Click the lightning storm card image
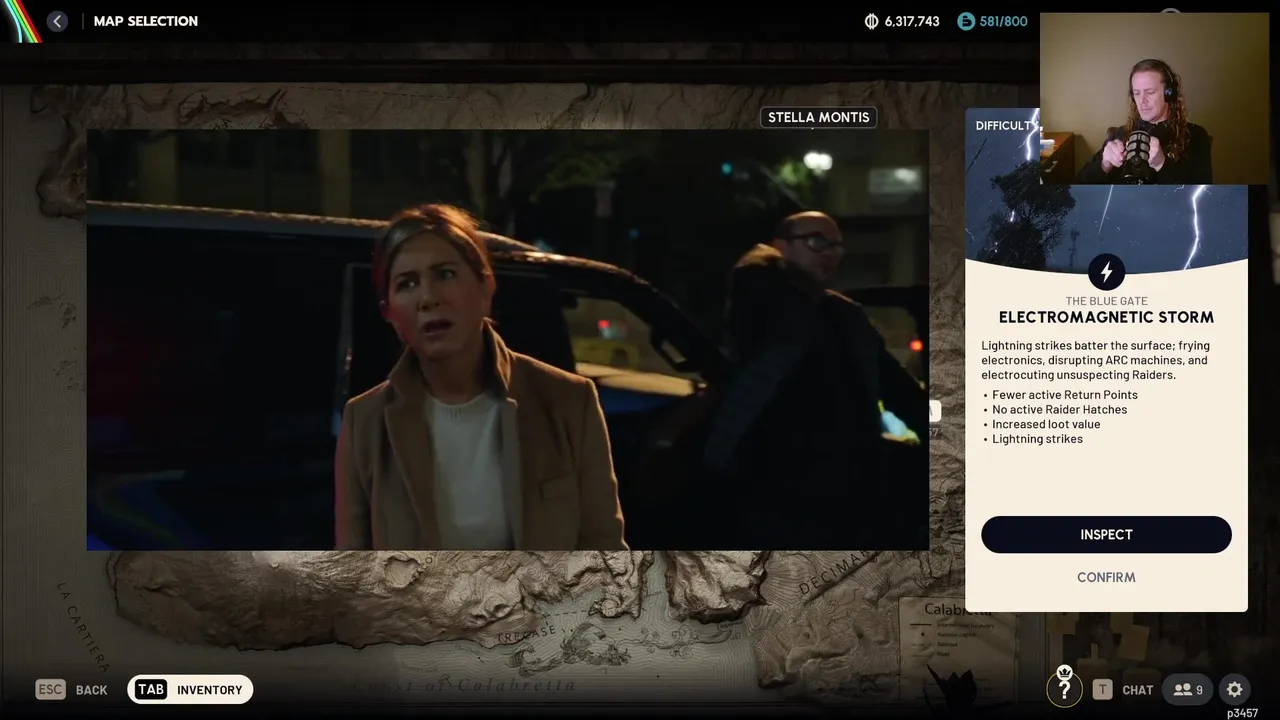Viewport: 1280px width, 720px height. 1106,190
